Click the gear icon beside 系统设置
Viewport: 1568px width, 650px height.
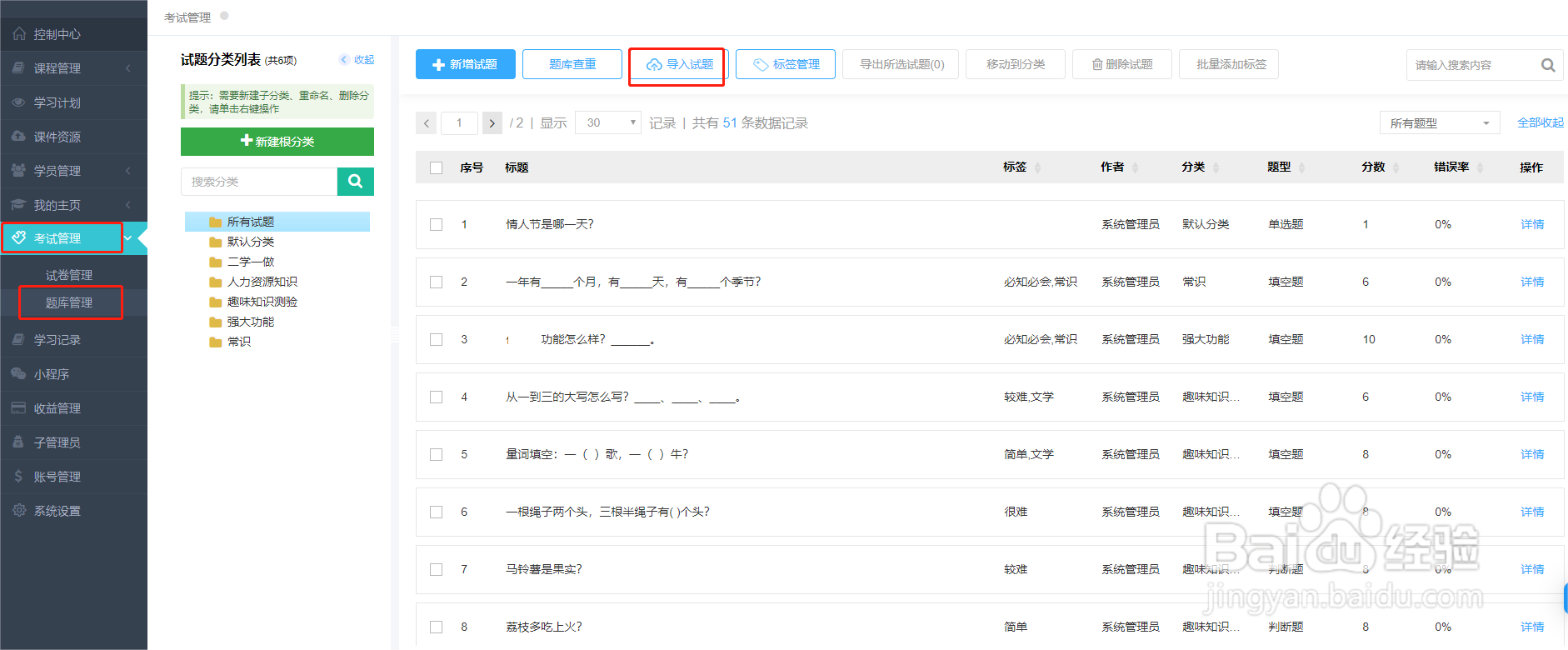click(18, 511)
